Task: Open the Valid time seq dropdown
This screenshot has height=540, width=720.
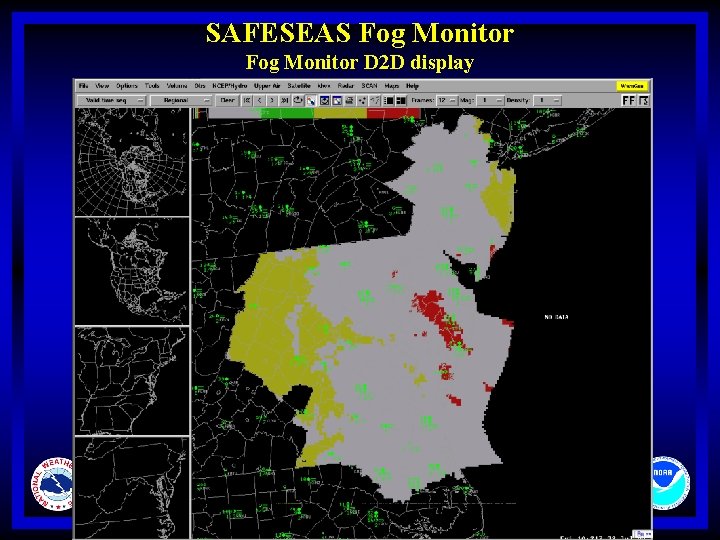Action: [x=111, y=100]
